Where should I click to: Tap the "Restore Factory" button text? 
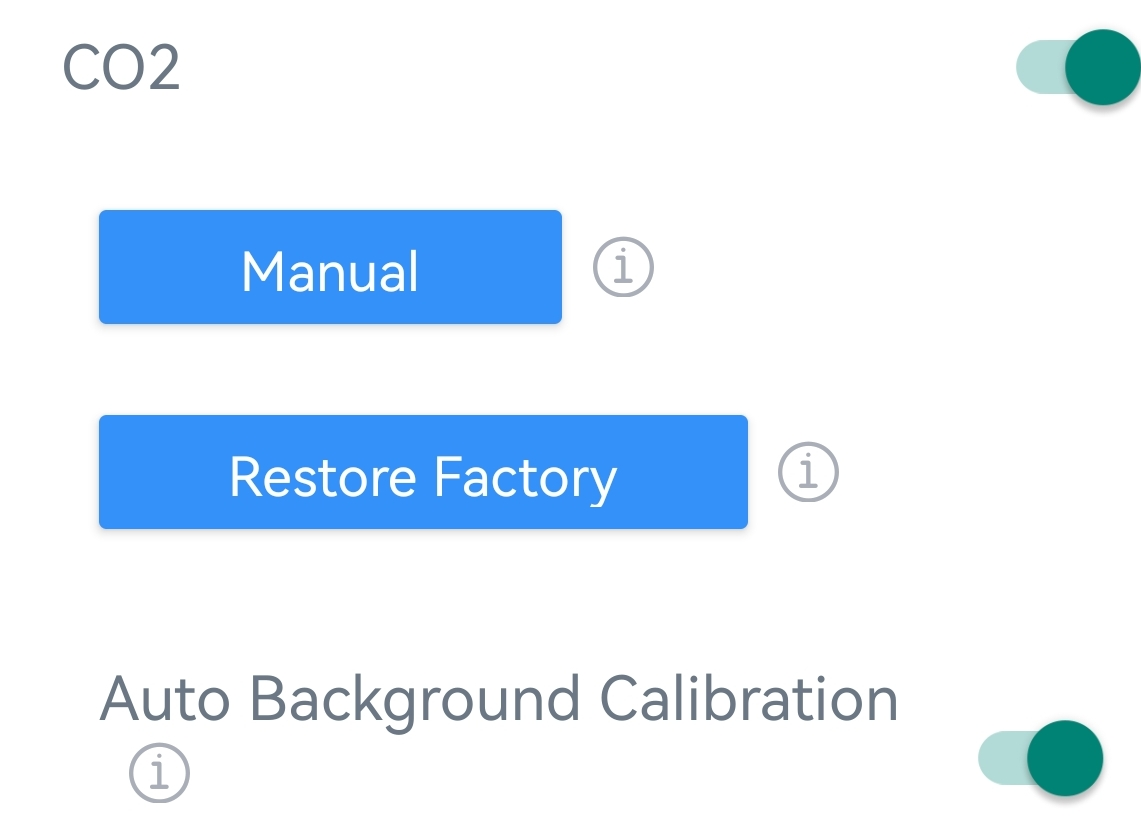pos(423,477)
